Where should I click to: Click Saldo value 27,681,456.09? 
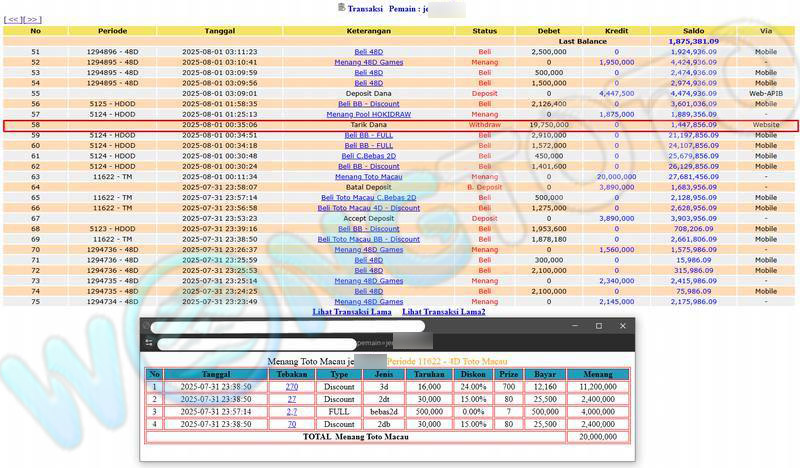[693, 177]
